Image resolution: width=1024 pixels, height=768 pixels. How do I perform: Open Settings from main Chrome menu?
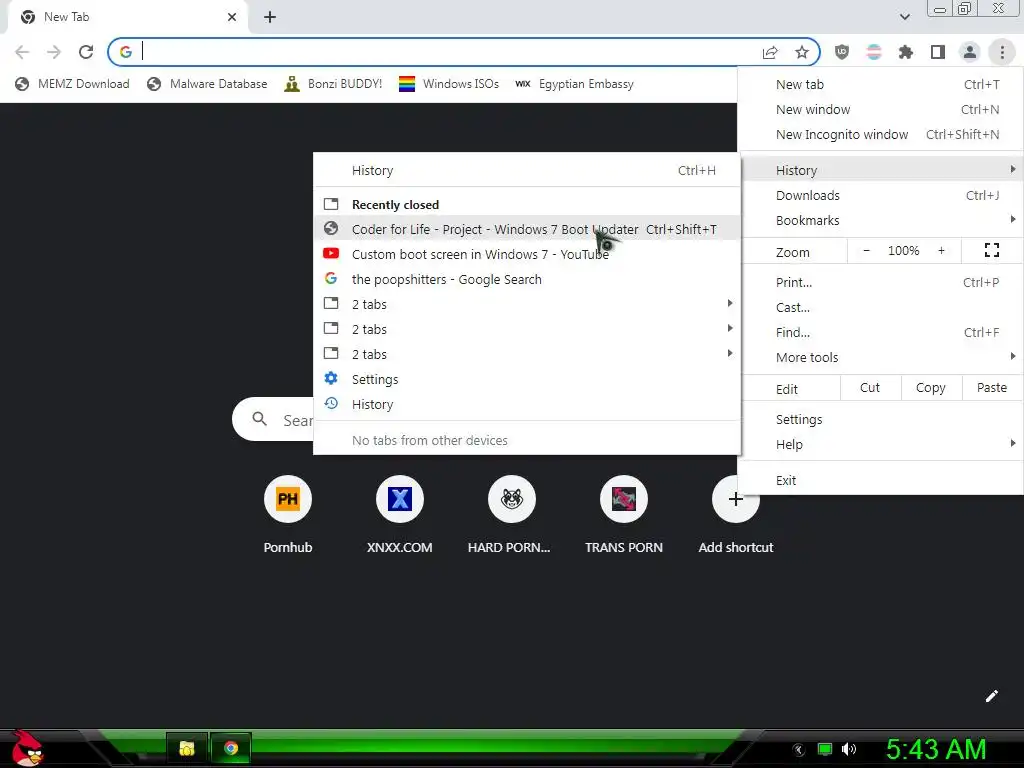(x=880, y=419)
